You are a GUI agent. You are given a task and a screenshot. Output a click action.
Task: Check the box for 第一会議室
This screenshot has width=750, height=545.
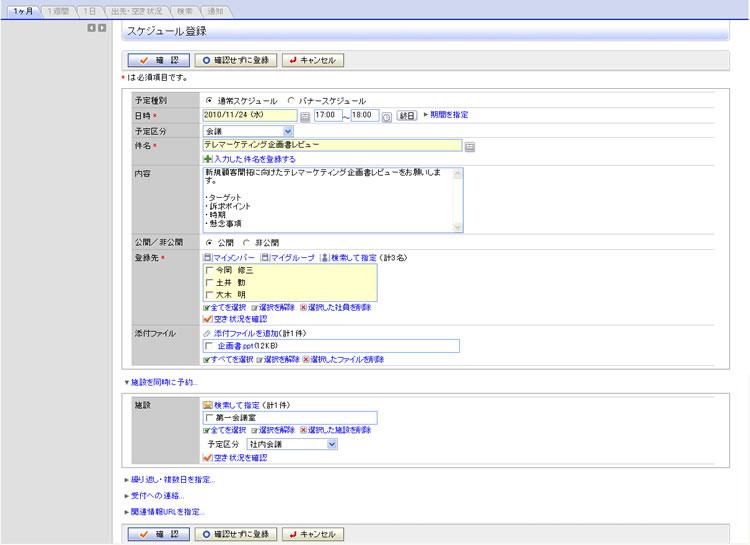[x=209, y=418]
